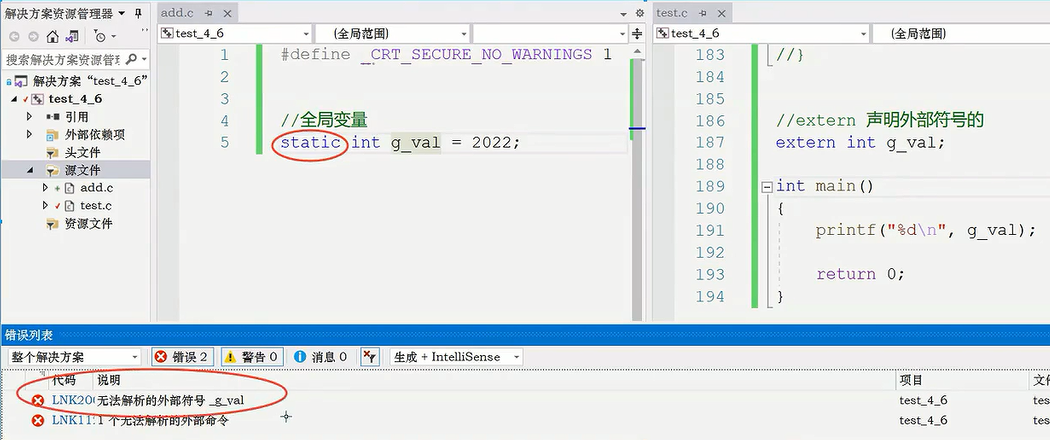Image resolution: width=1050 pixels, height=440 pixels.
Task: Click the 外部依赖项 folder icon
Action: 53,135
